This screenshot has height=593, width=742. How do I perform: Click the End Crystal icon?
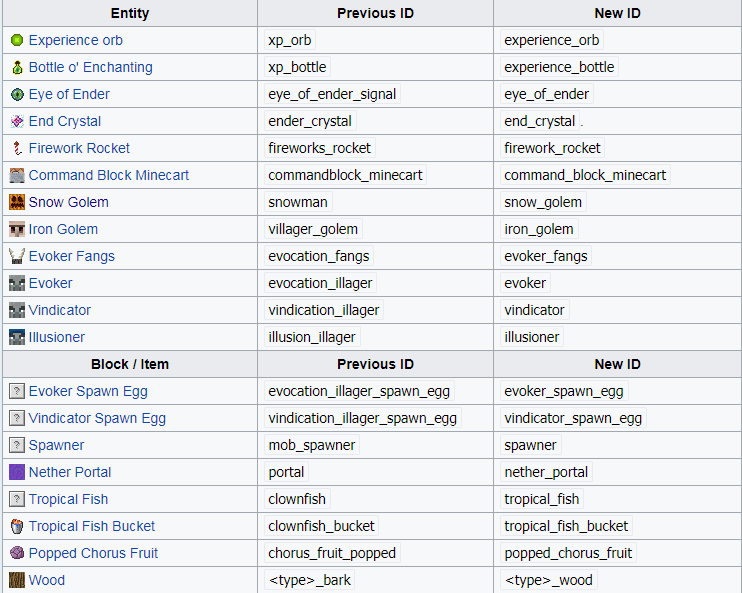[x=17, y=121]
